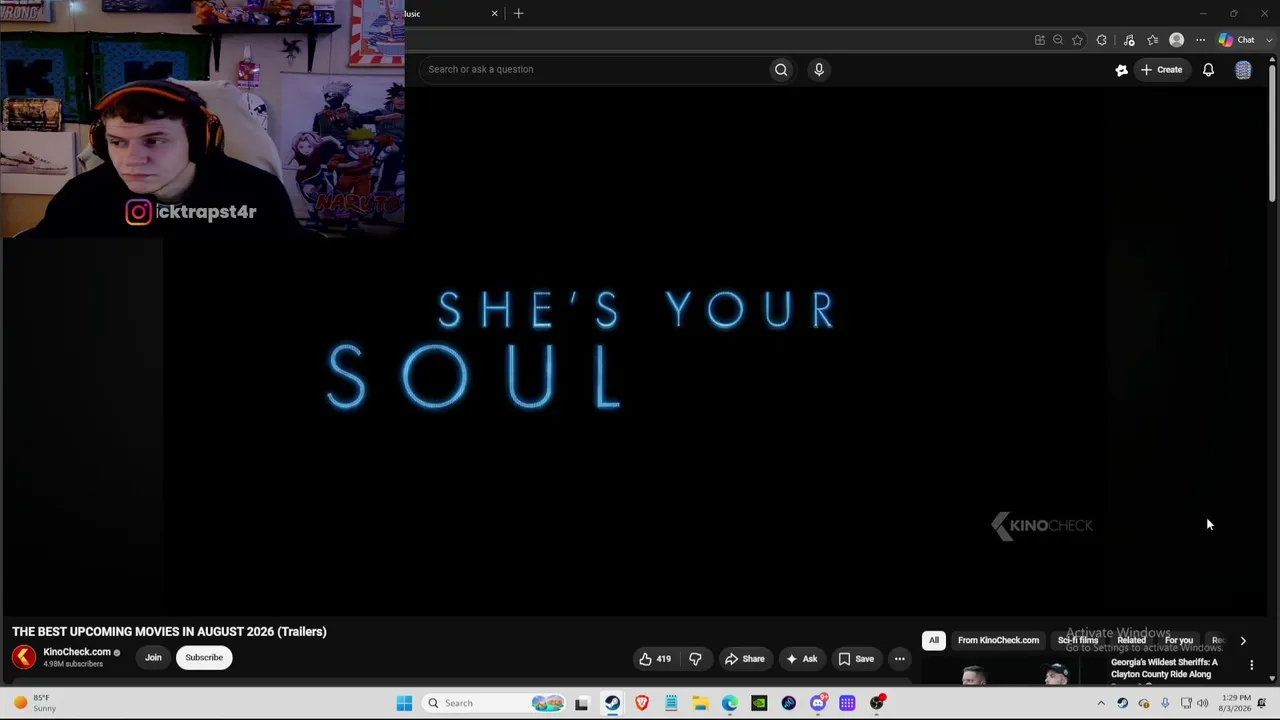Viewport: 1280px width, 720px height.
Task: Focus the 'Search or ask a question' field
Action: coord(595,69)
